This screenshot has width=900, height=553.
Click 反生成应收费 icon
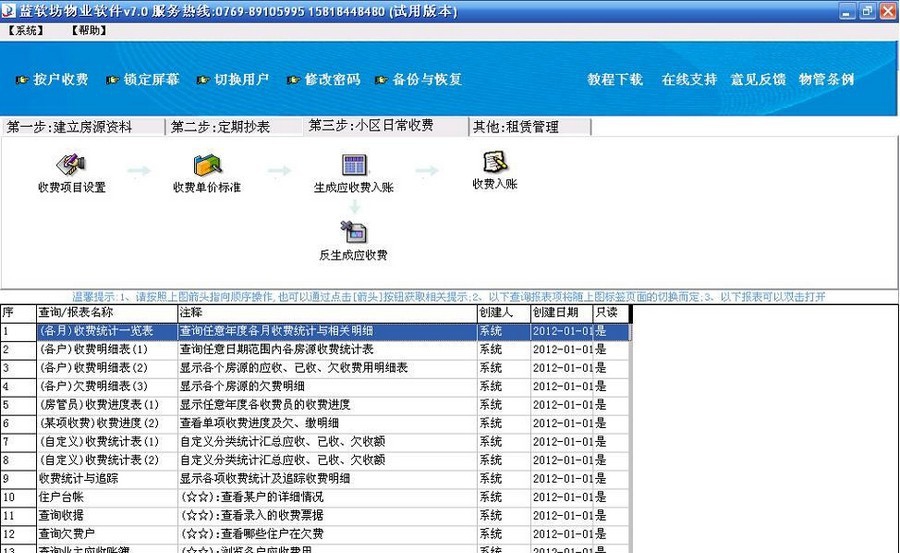(x=354, y=232)
